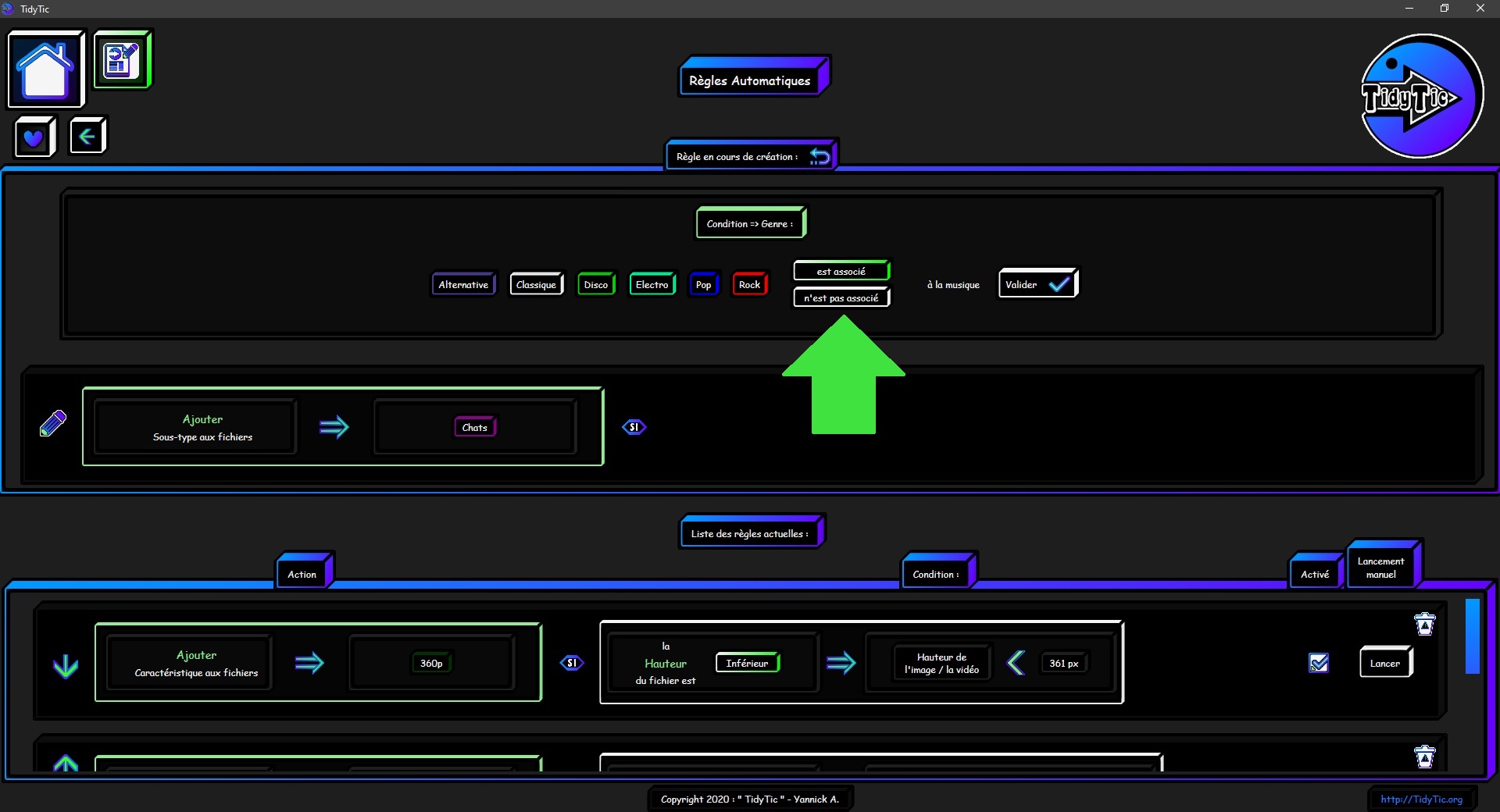1500x812 pixels.
Task: Open favorites with the heart icon
Action: (34, 137)
